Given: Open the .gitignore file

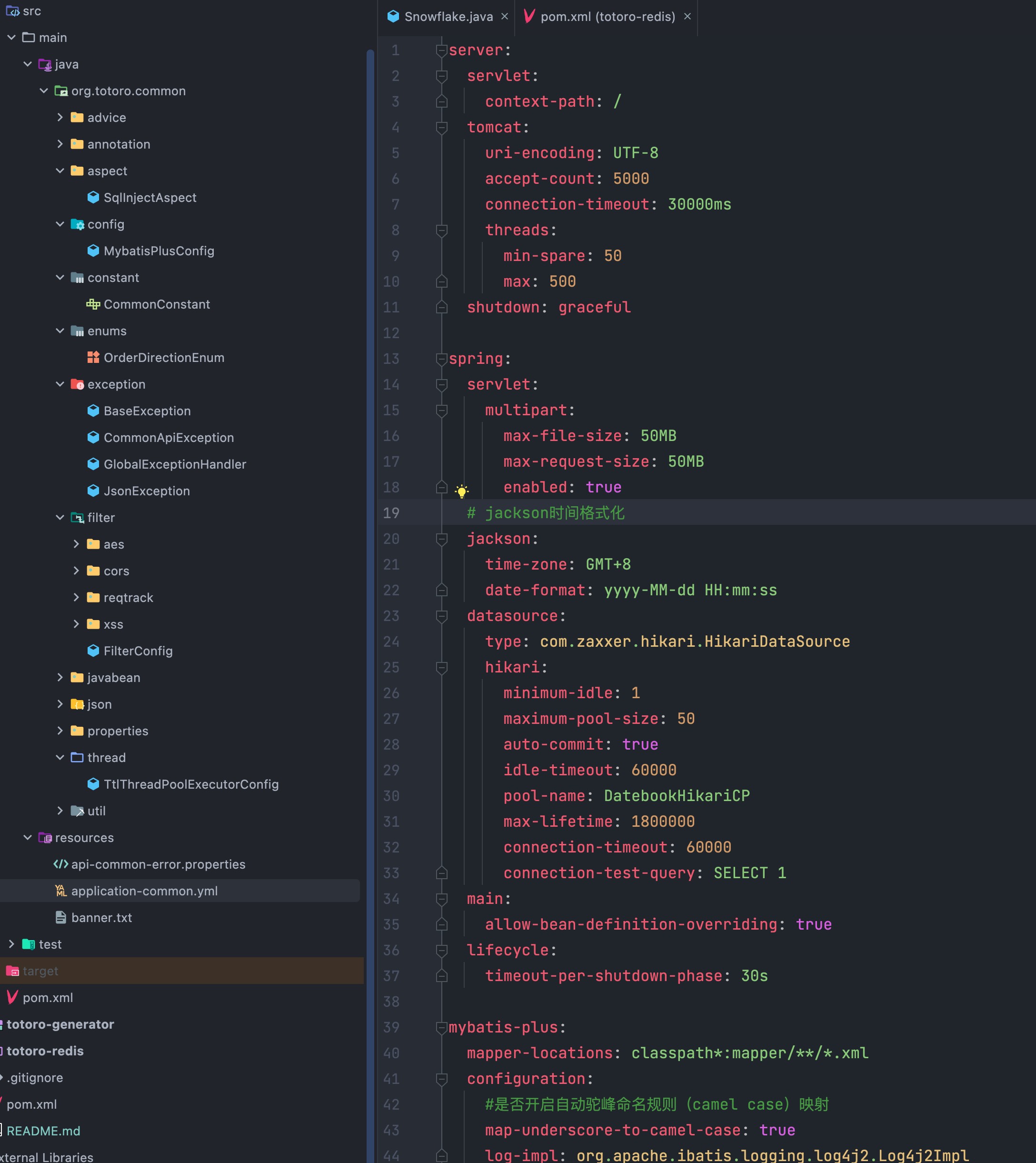Looking at the screenshot, I should pyautogui.click(x=35, y=1078).
